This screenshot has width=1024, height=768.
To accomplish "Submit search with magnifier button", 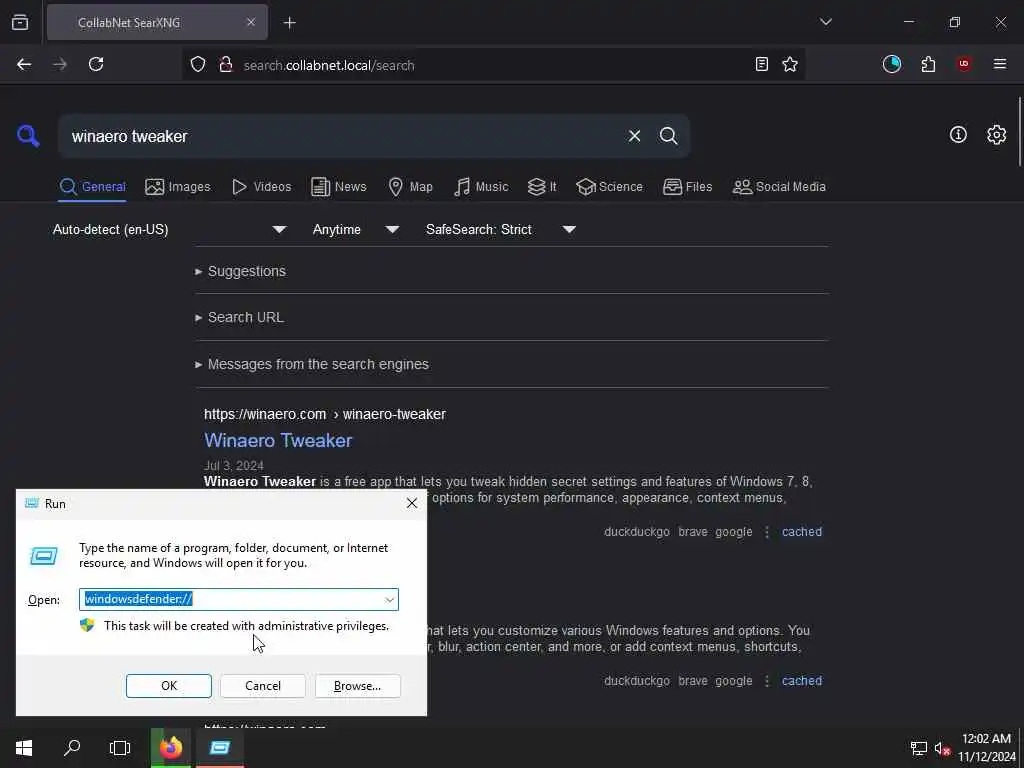I will coord(668,136).
